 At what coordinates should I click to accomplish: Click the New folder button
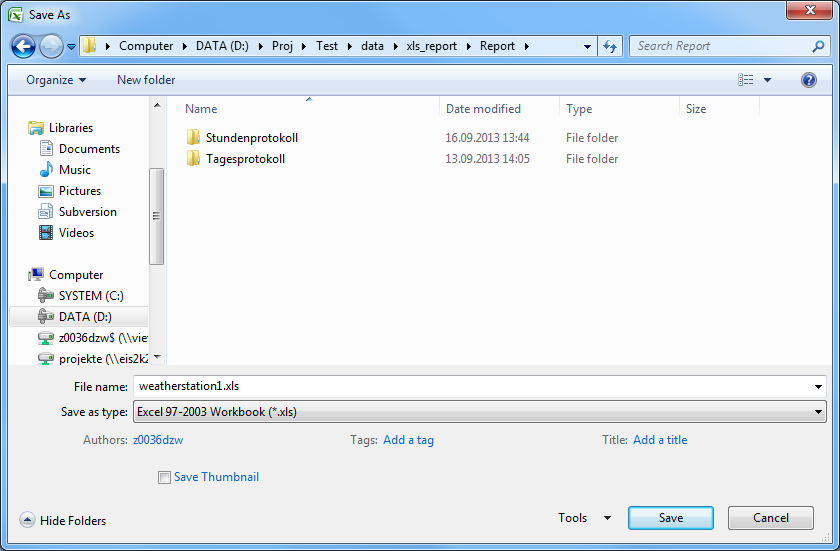pos(146,80)
